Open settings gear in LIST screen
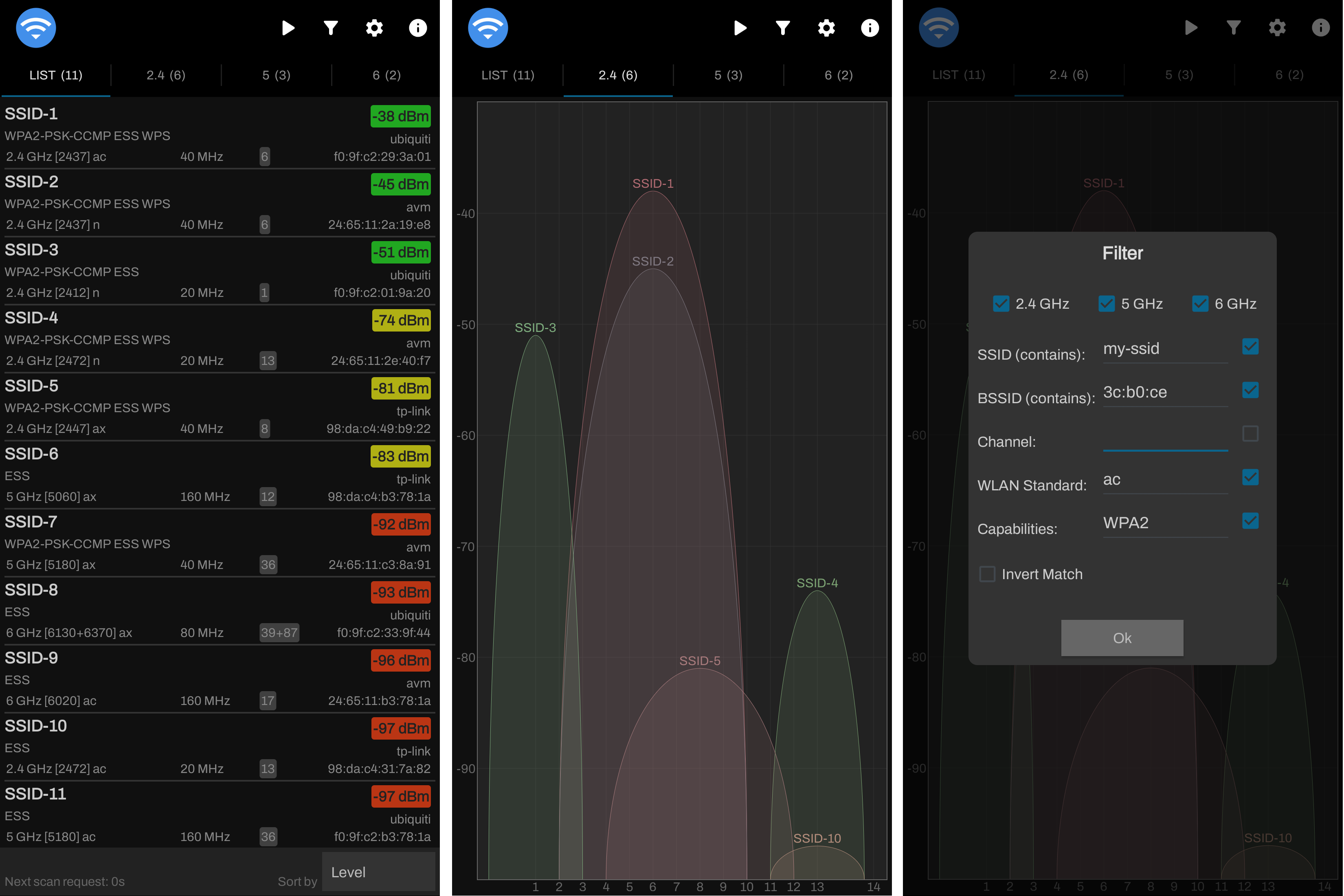Image resolution: width=1344 pixels, height=896 pixels. [x=374, y=28]
